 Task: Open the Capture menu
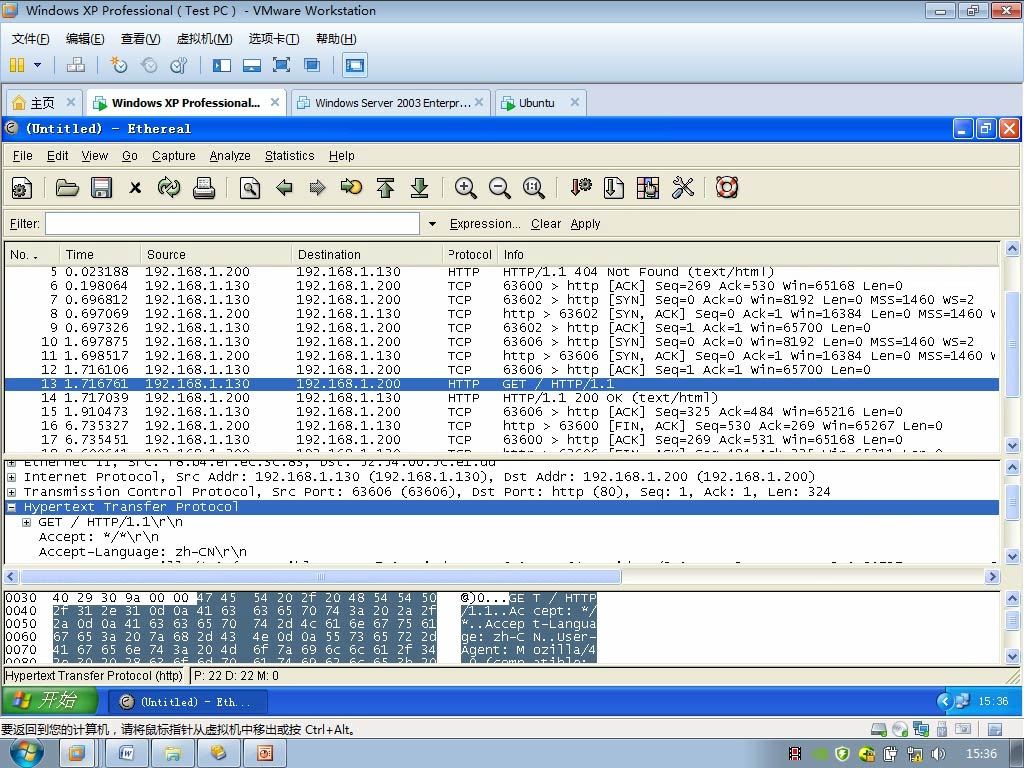(174, 155)
